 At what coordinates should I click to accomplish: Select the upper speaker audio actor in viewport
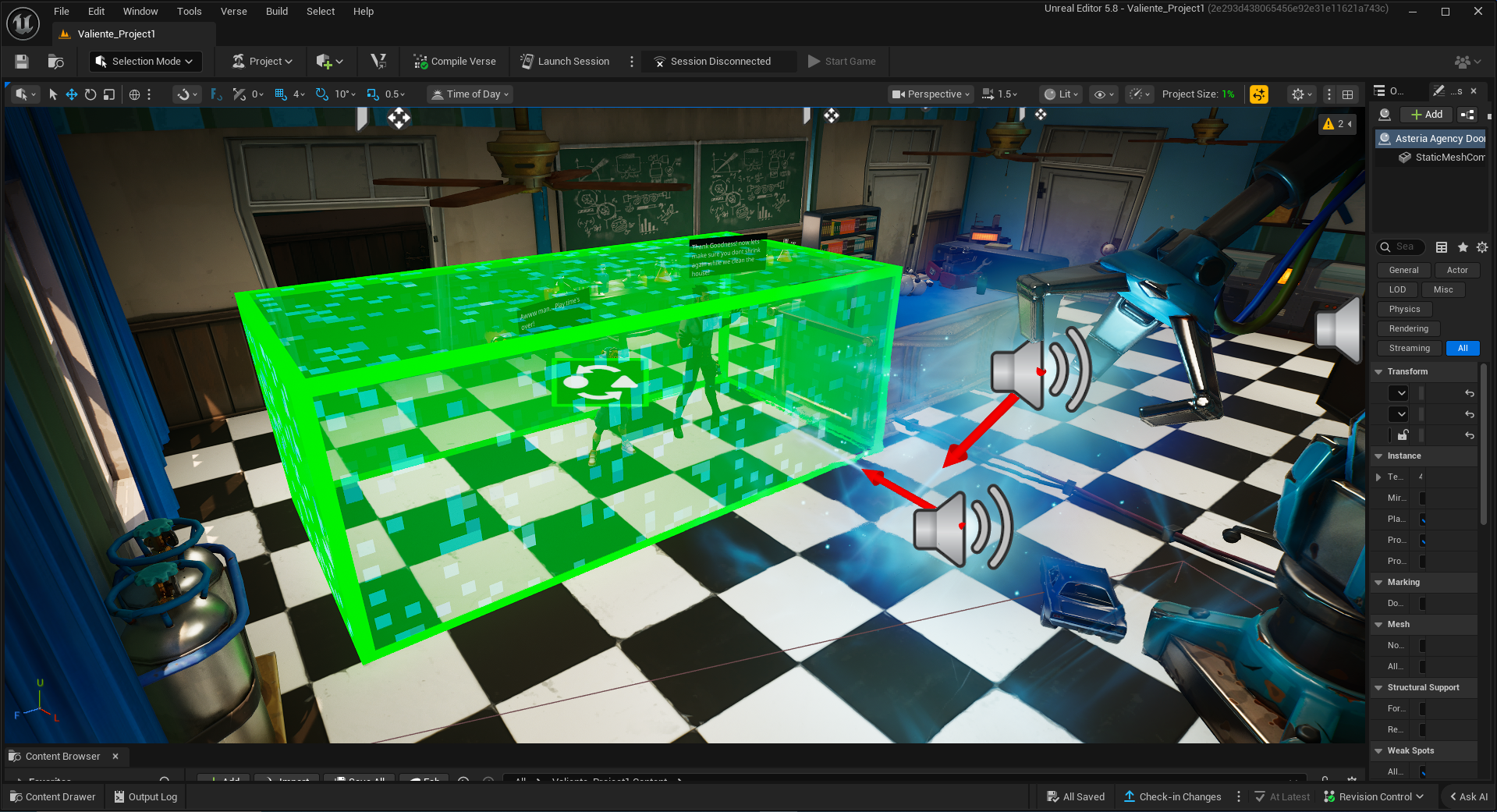[1040, 370]
